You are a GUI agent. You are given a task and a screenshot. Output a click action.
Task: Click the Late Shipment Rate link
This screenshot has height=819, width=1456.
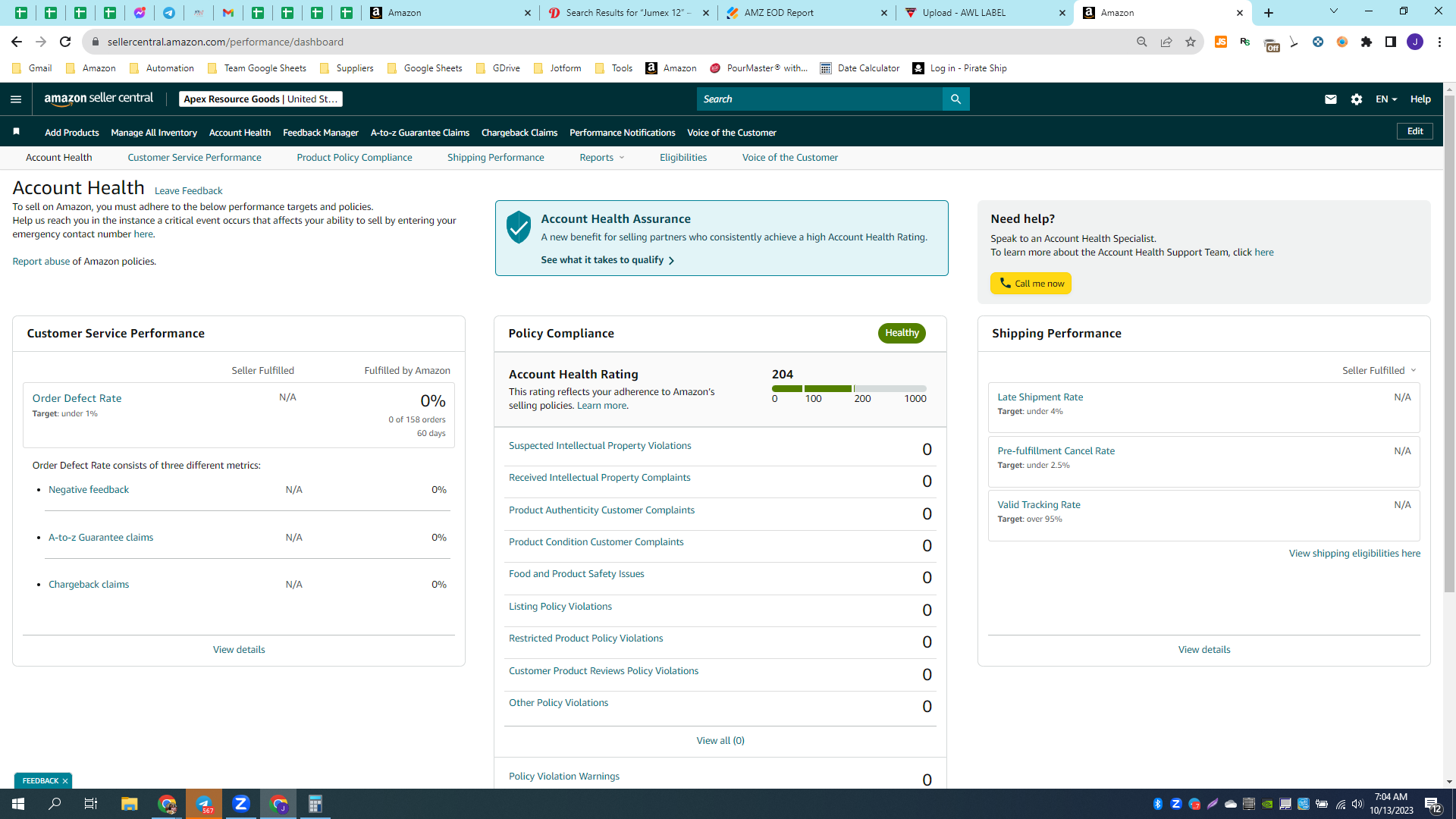pyautogui.click(x=1040, y=397)
